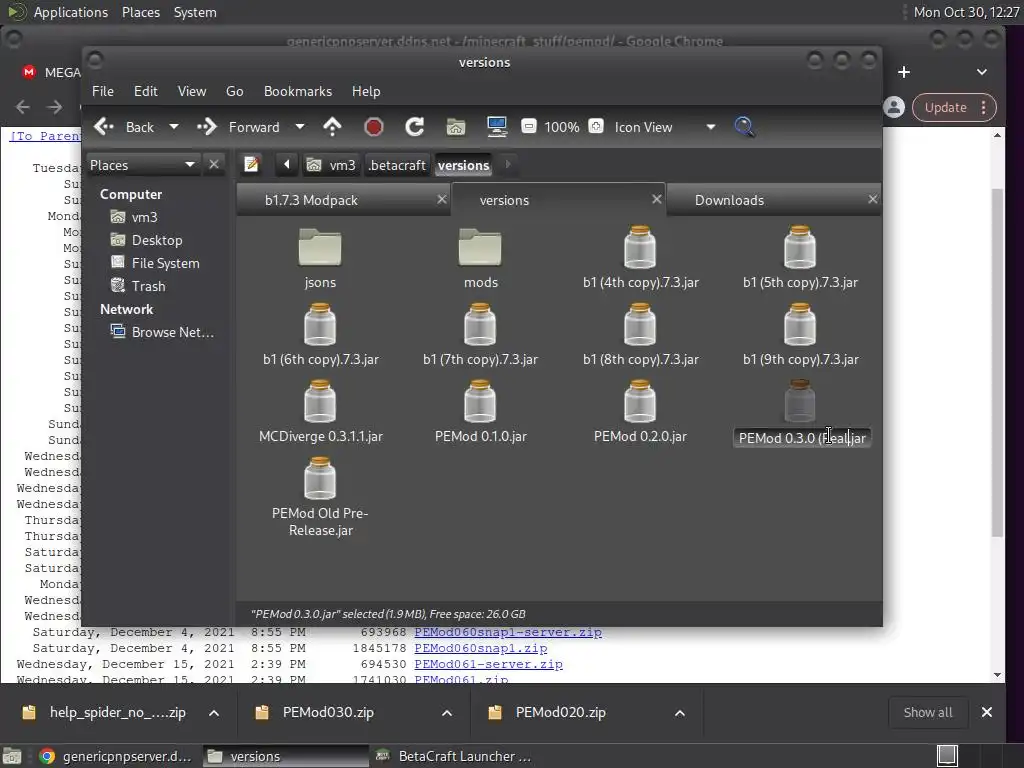Image resolution: width=1024 pixels, height=768 pixels.
Task: Switch to the Downloads tab
Action: point(729,200)
